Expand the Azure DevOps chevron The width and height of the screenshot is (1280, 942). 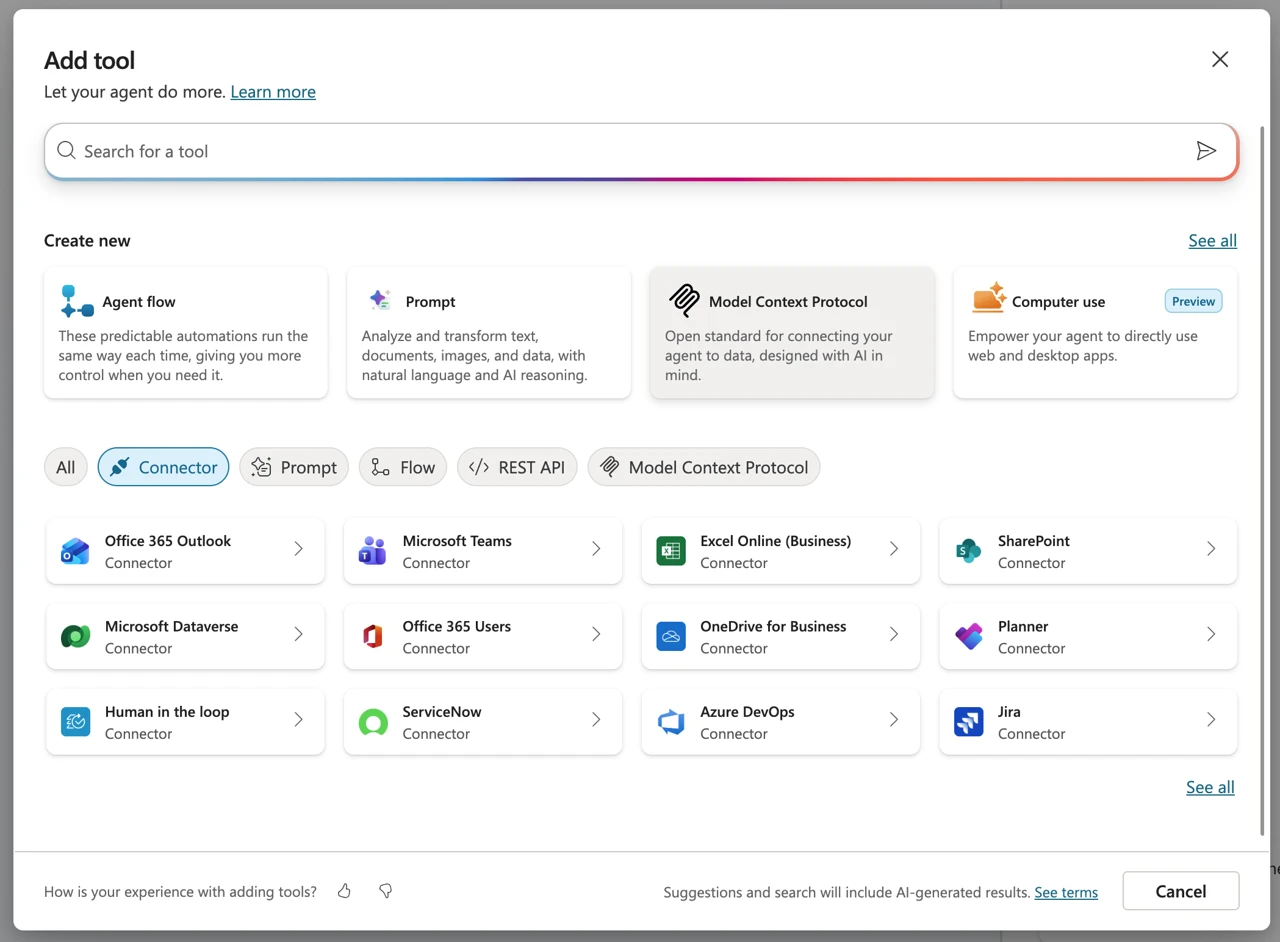[894, 719]
